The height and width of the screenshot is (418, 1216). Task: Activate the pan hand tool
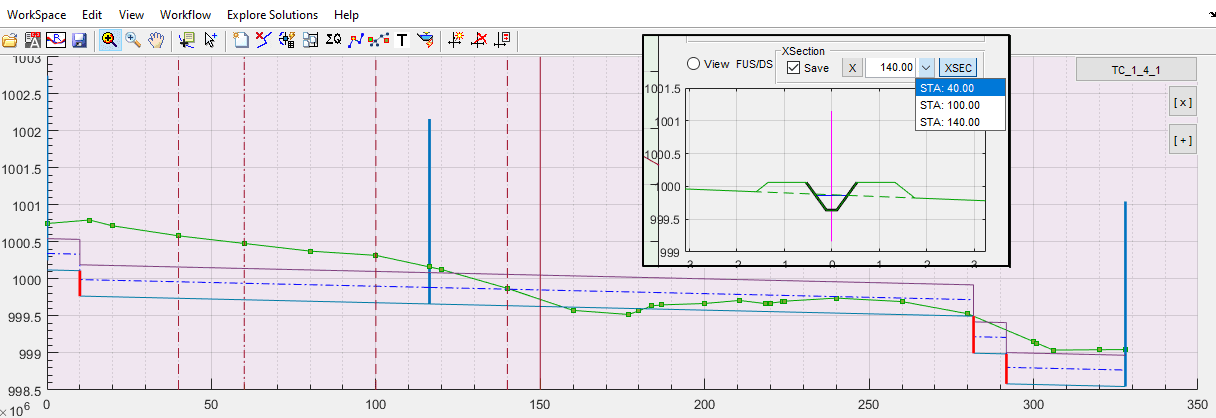coord(156,41)
